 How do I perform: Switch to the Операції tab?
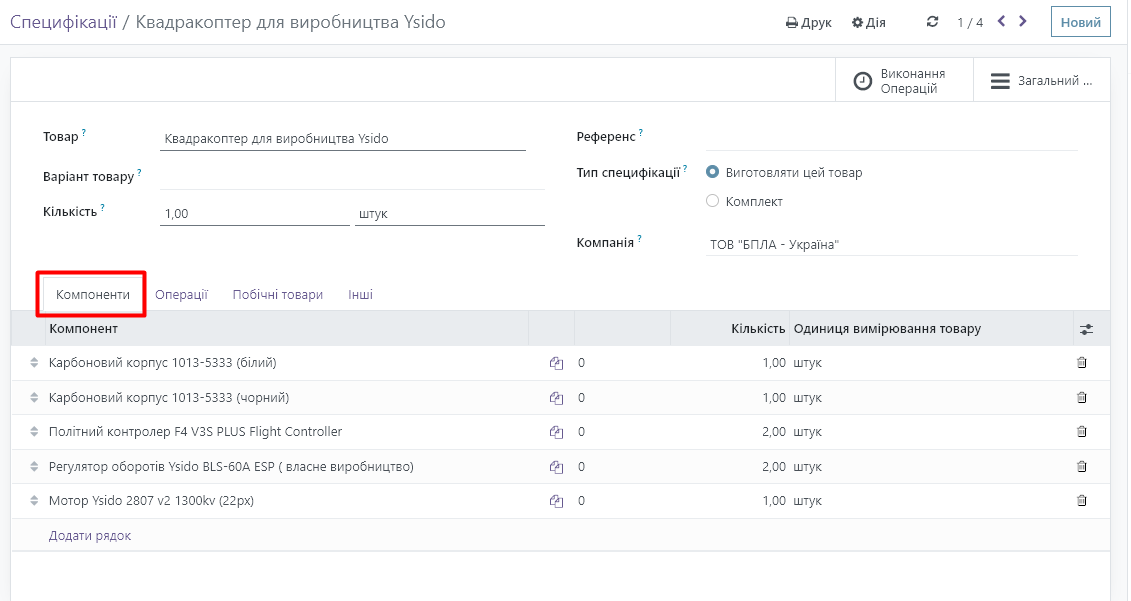(181, 295)
